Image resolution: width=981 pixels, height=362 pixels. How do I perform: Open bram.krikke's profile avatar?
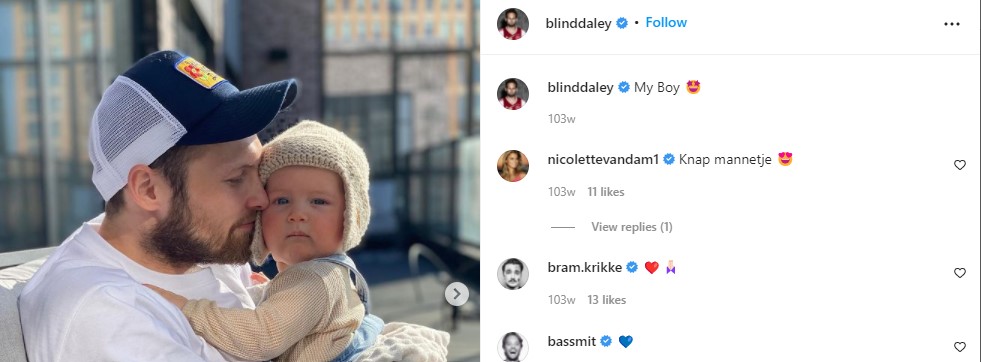pos(513,274)
